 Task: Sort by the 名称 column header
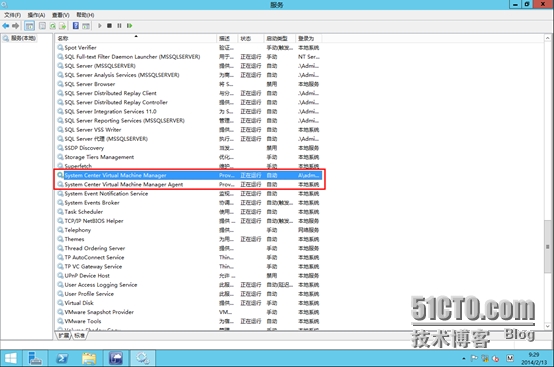(x=136, y=38)
